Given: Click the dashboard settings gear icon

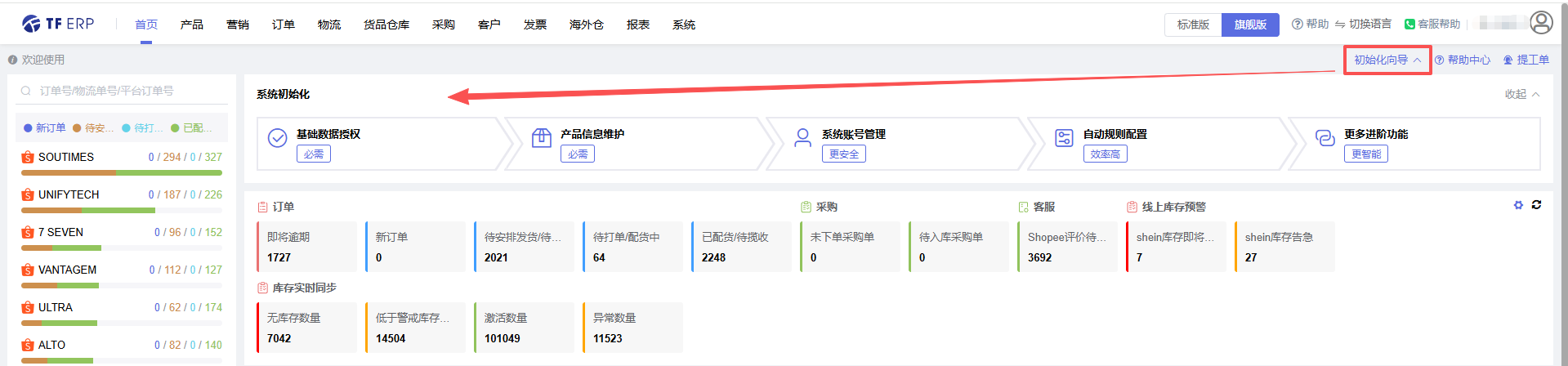Looking at the screenshot, I should [x=1518, y=205].
